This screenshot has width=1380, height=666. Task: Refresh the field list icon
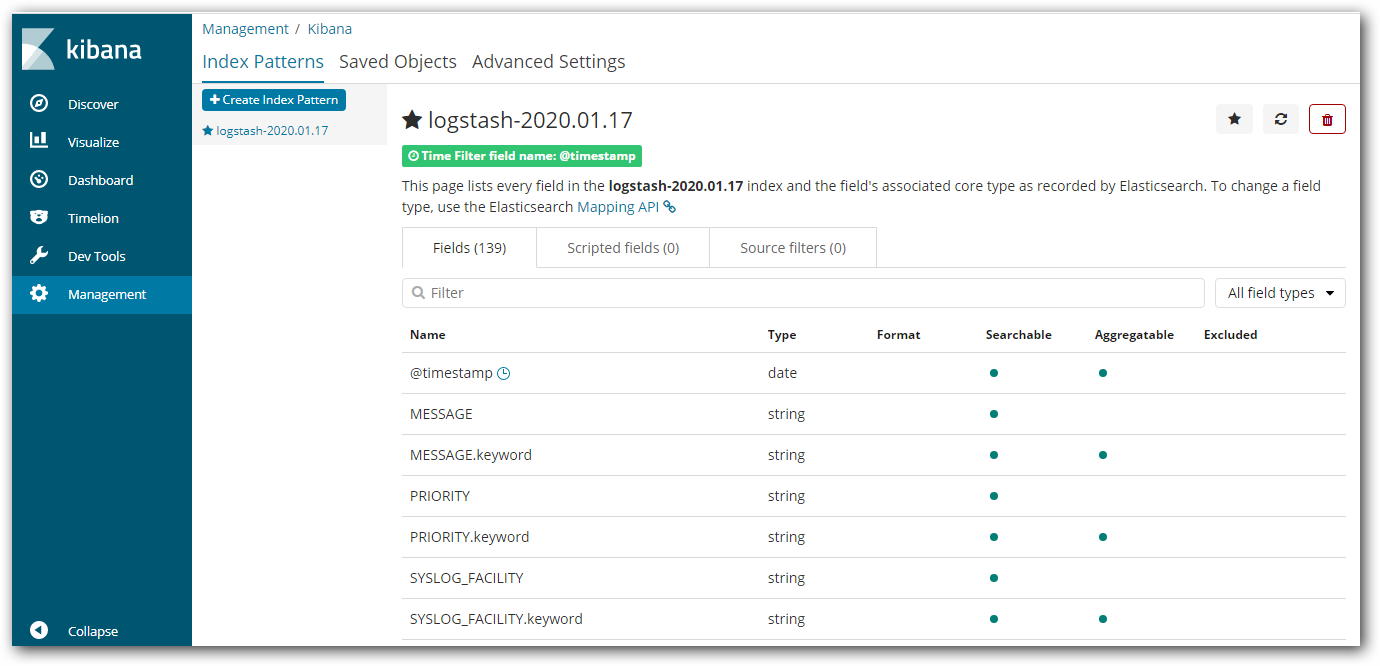point(1281,119)
